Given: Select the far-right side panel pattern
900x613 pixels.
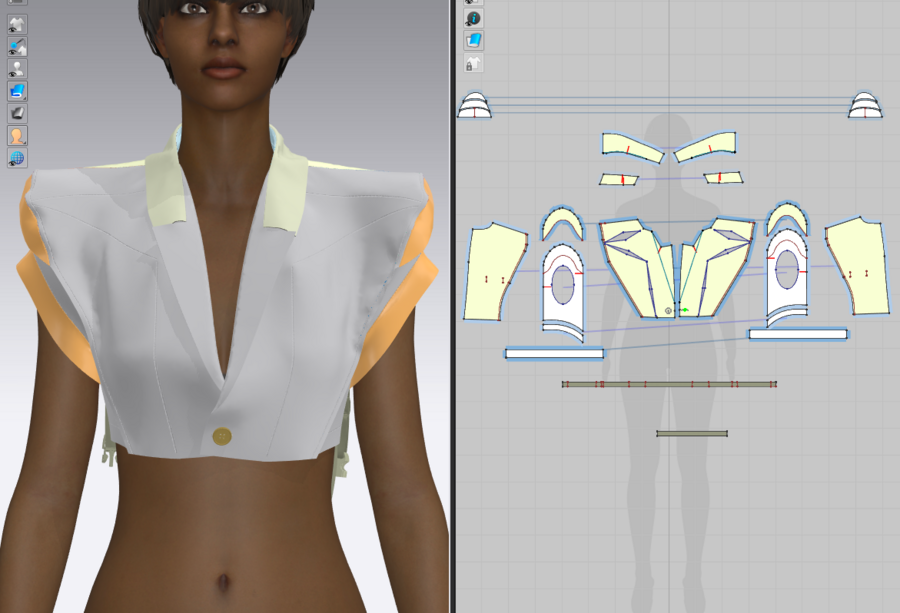Looking at the screenshot, I should coord(859,267).
